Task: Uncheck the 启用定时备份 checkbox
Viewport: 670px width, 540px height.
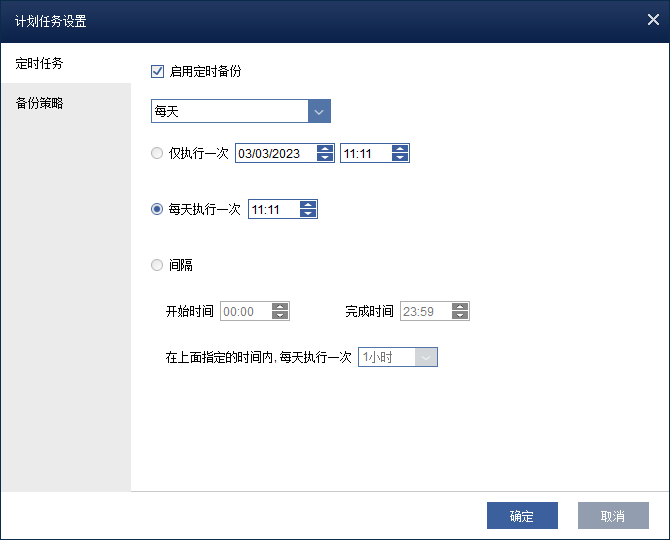Action: click(157, 71)
